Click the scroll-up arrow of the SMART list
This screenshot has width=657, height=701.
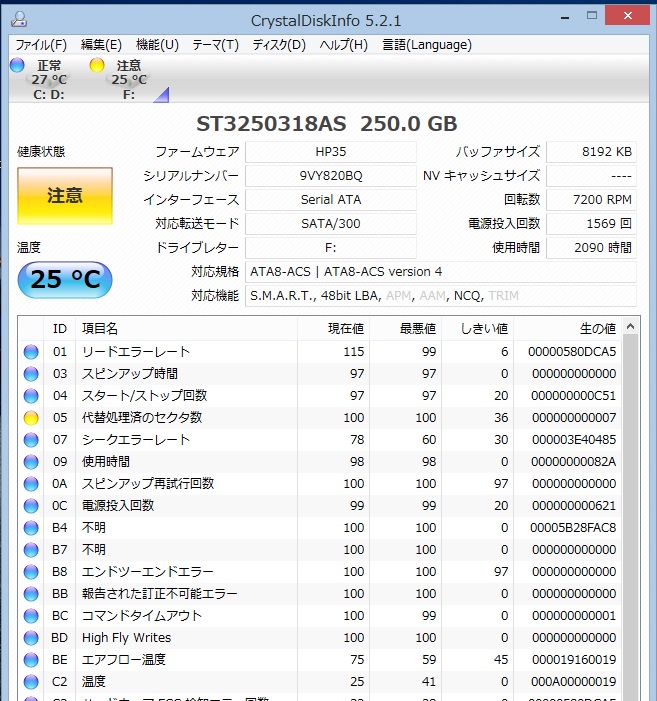tap(631, 326)
